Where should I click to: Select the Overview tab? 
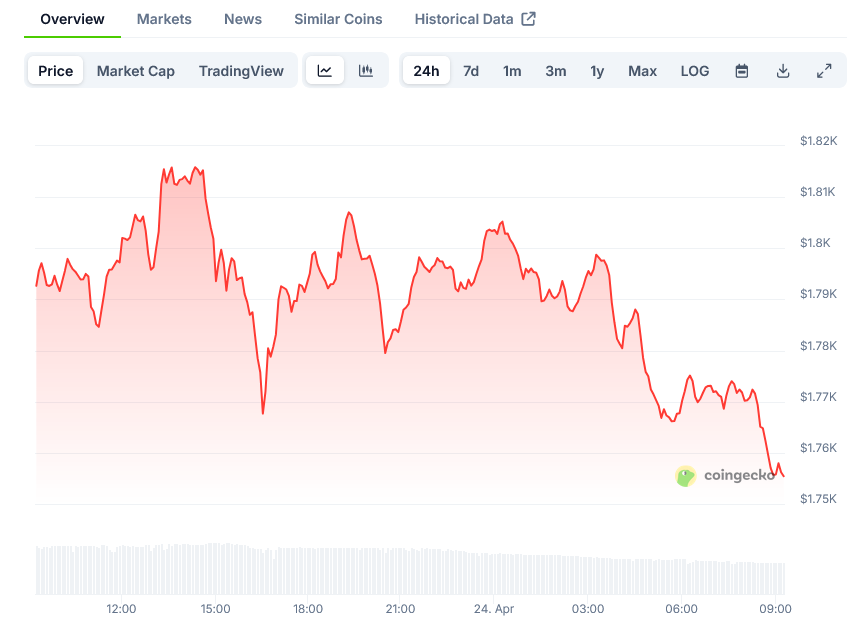click(x=72, y=19)
